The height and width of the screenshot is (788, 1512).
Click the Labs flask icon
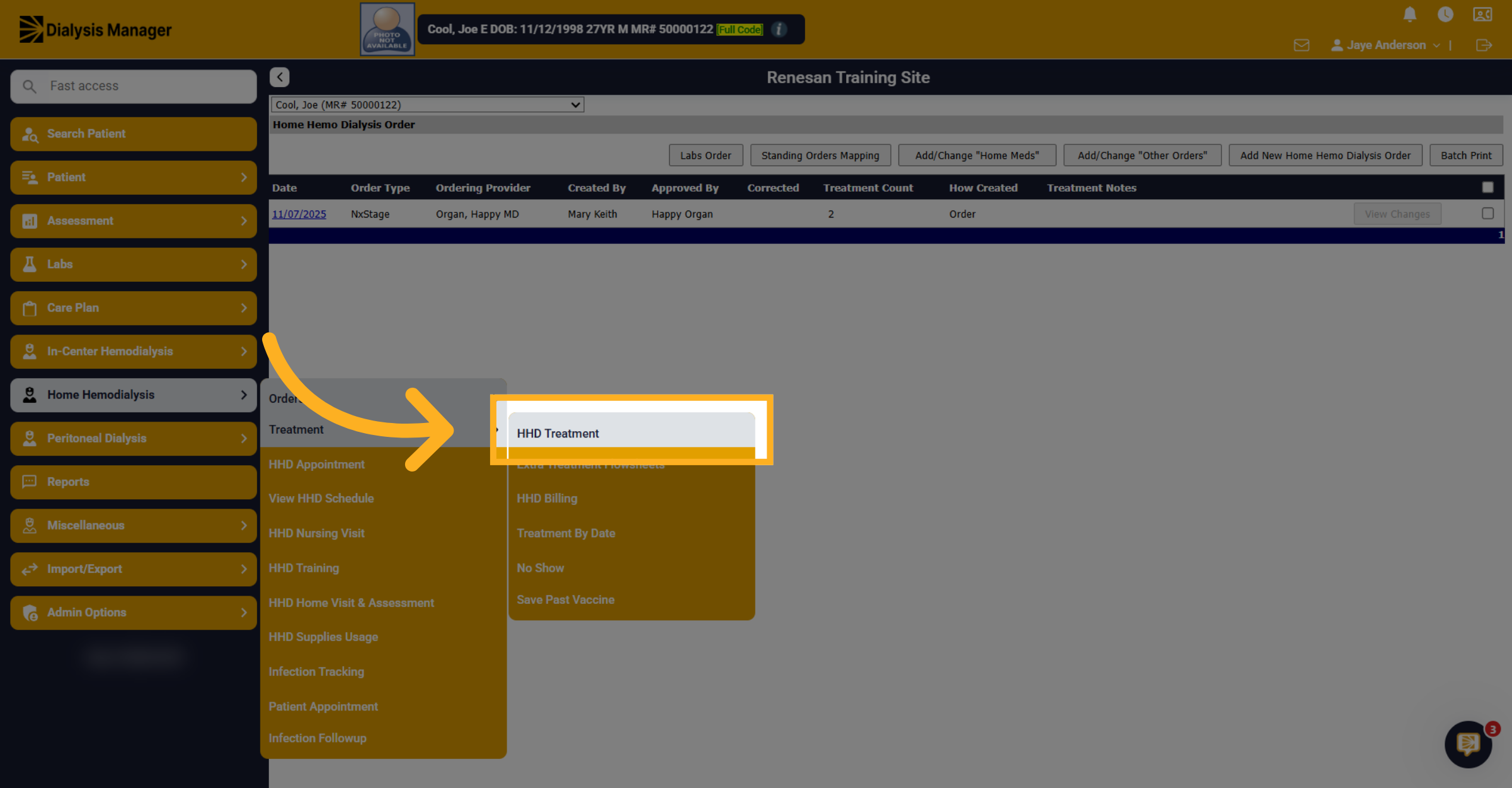30,264
